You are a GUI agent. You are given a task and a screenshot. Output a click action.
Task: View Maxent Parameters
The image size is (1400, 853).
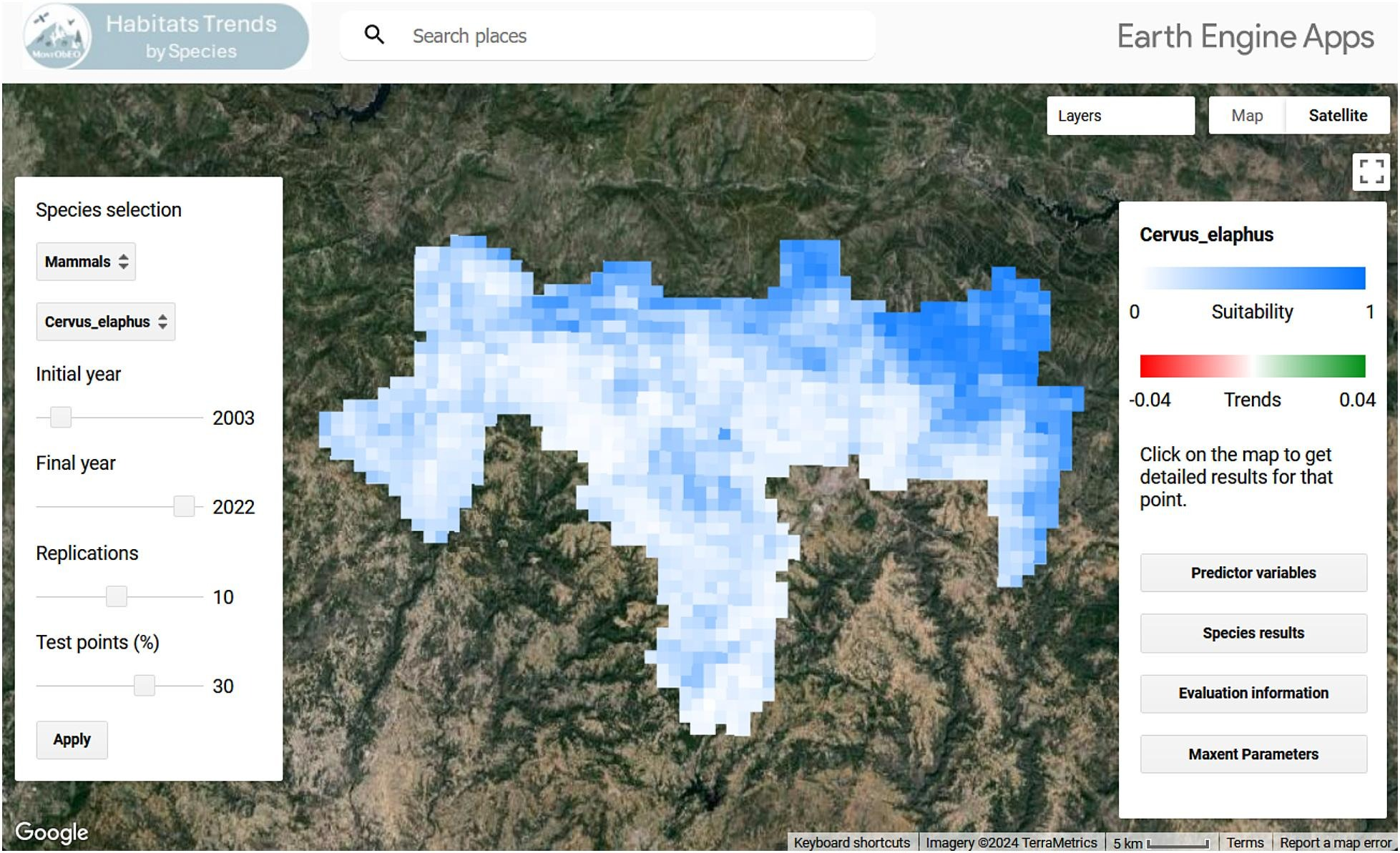coord(1253,754)
